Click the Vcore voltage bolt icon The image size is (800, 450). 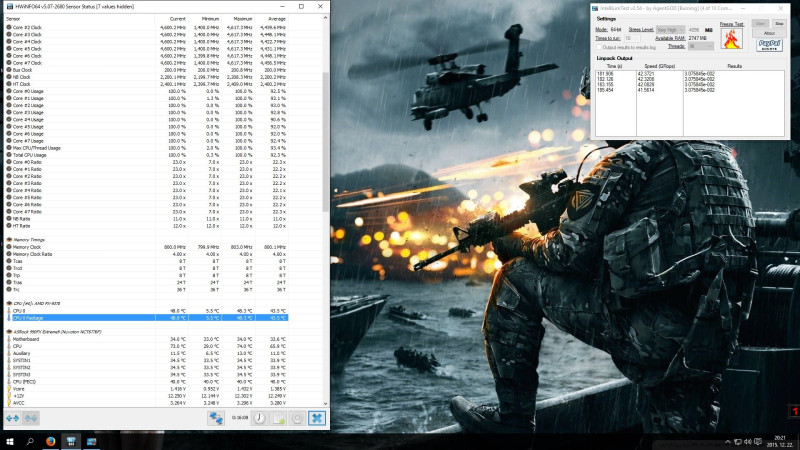(9, 389)
